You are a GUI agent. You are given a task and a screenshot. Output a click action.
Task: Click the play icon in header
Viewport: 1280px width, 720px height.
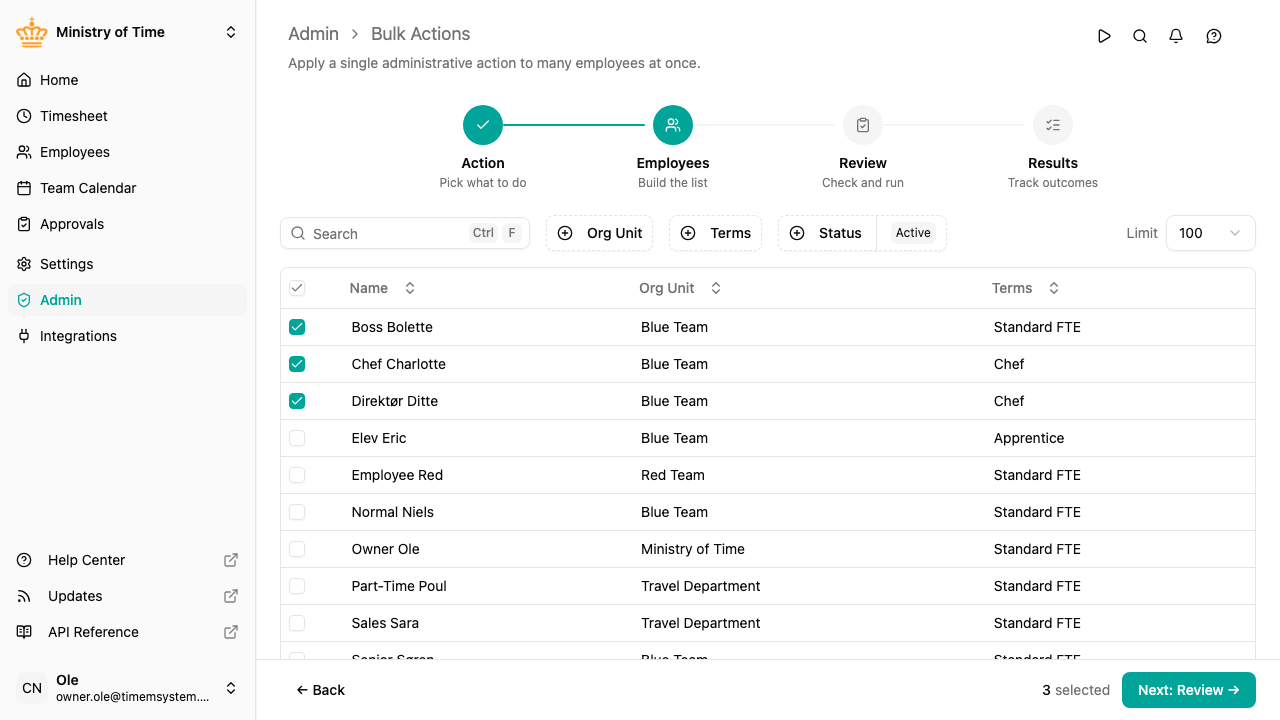[1104, 36]
